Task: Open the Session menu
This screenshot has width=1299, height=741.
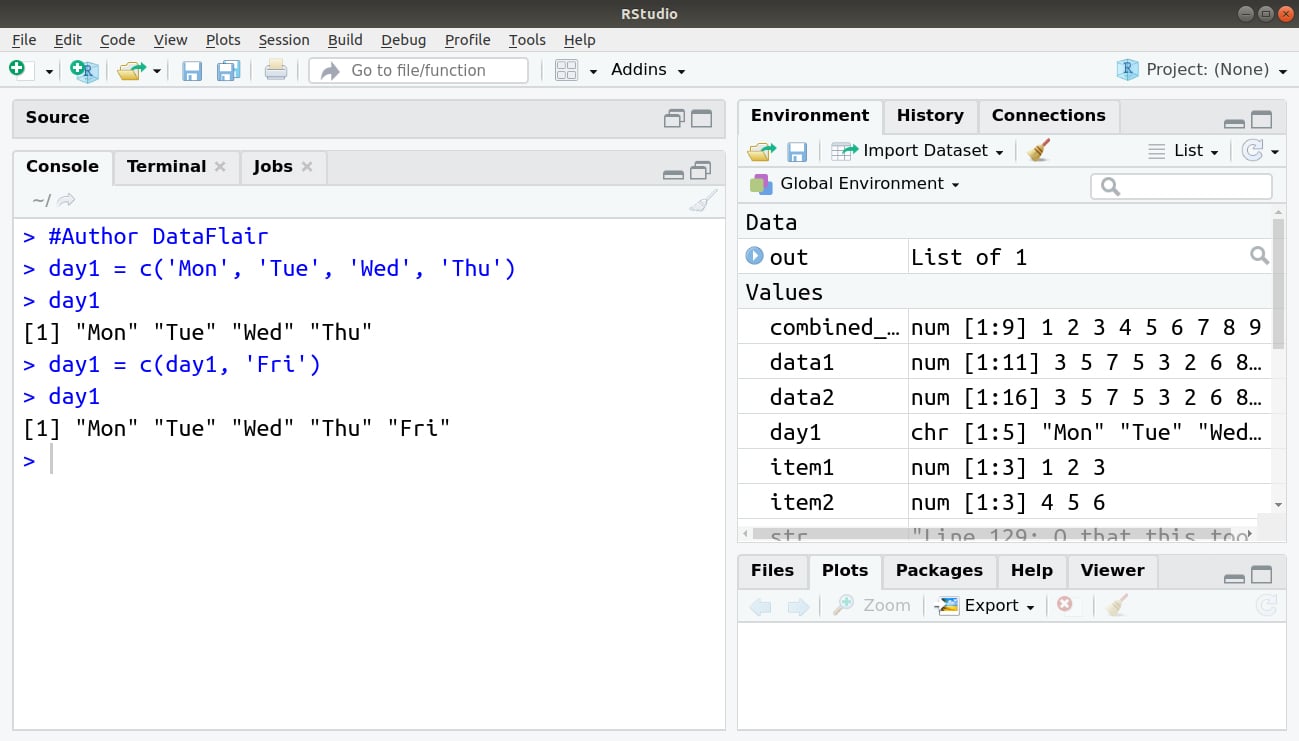Action: point(284,40)
